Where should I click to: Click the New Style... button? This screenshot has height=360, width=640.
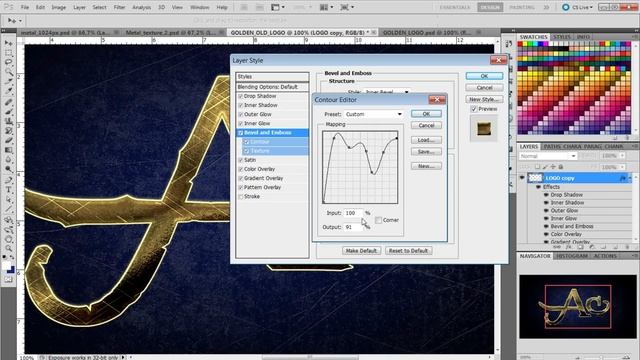tap(484, 99)
